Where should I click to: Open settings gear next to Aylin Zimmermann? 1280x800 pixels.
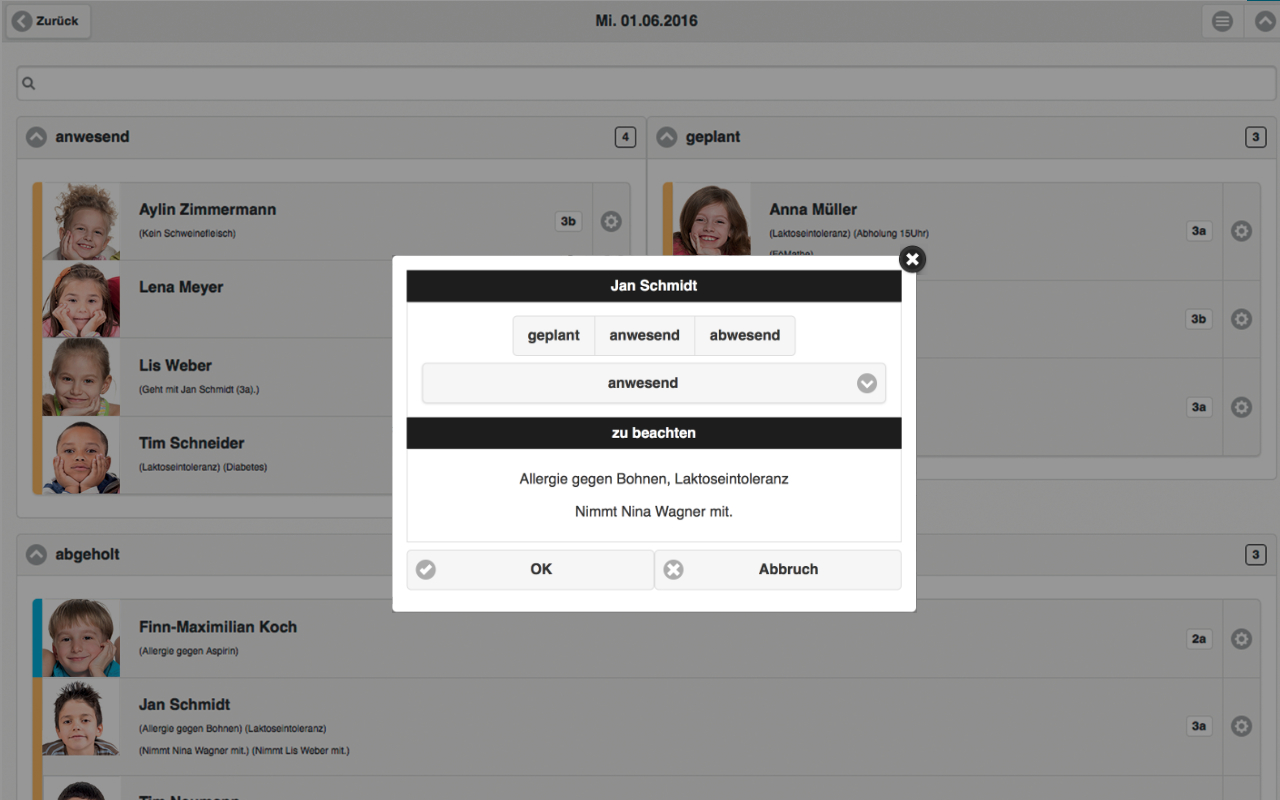click(611, 221)
